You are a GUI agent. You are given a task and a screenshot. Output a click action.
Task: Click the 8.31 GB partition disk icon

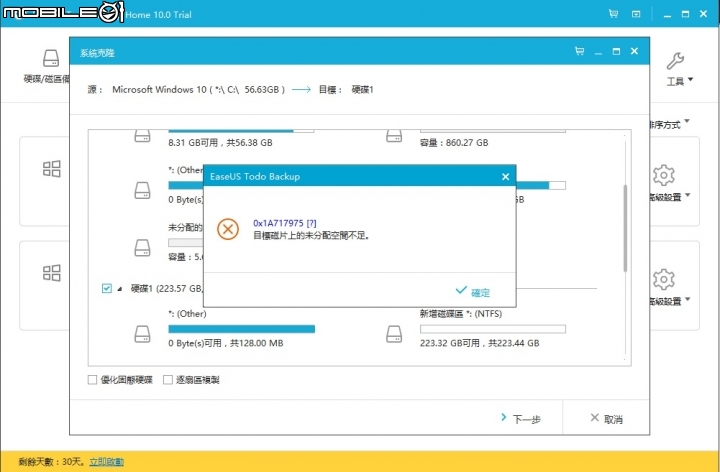pyautogui.click(x=142, y=136)
